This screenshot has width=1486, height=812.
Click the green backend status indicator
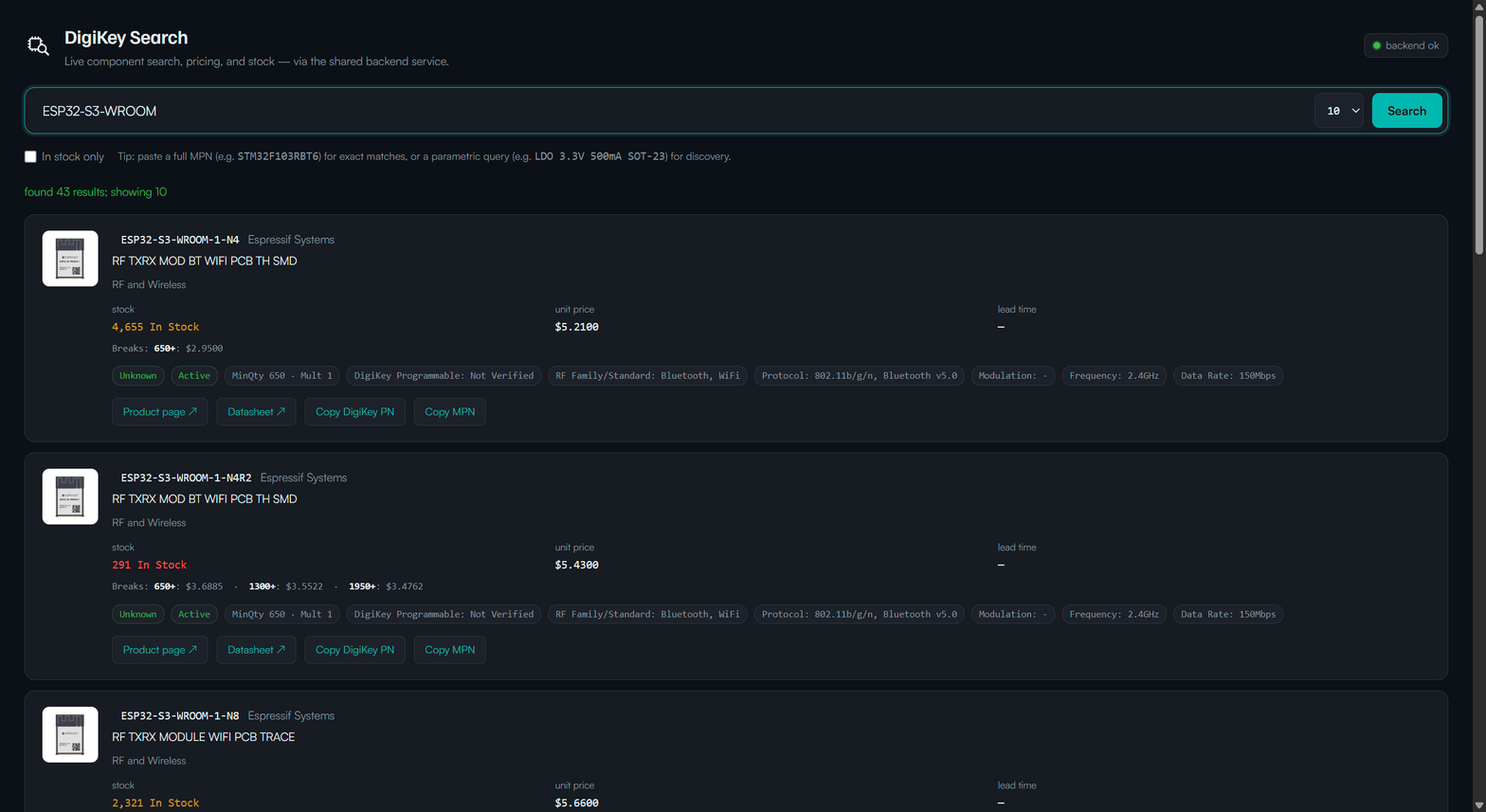coord(1405,45)
